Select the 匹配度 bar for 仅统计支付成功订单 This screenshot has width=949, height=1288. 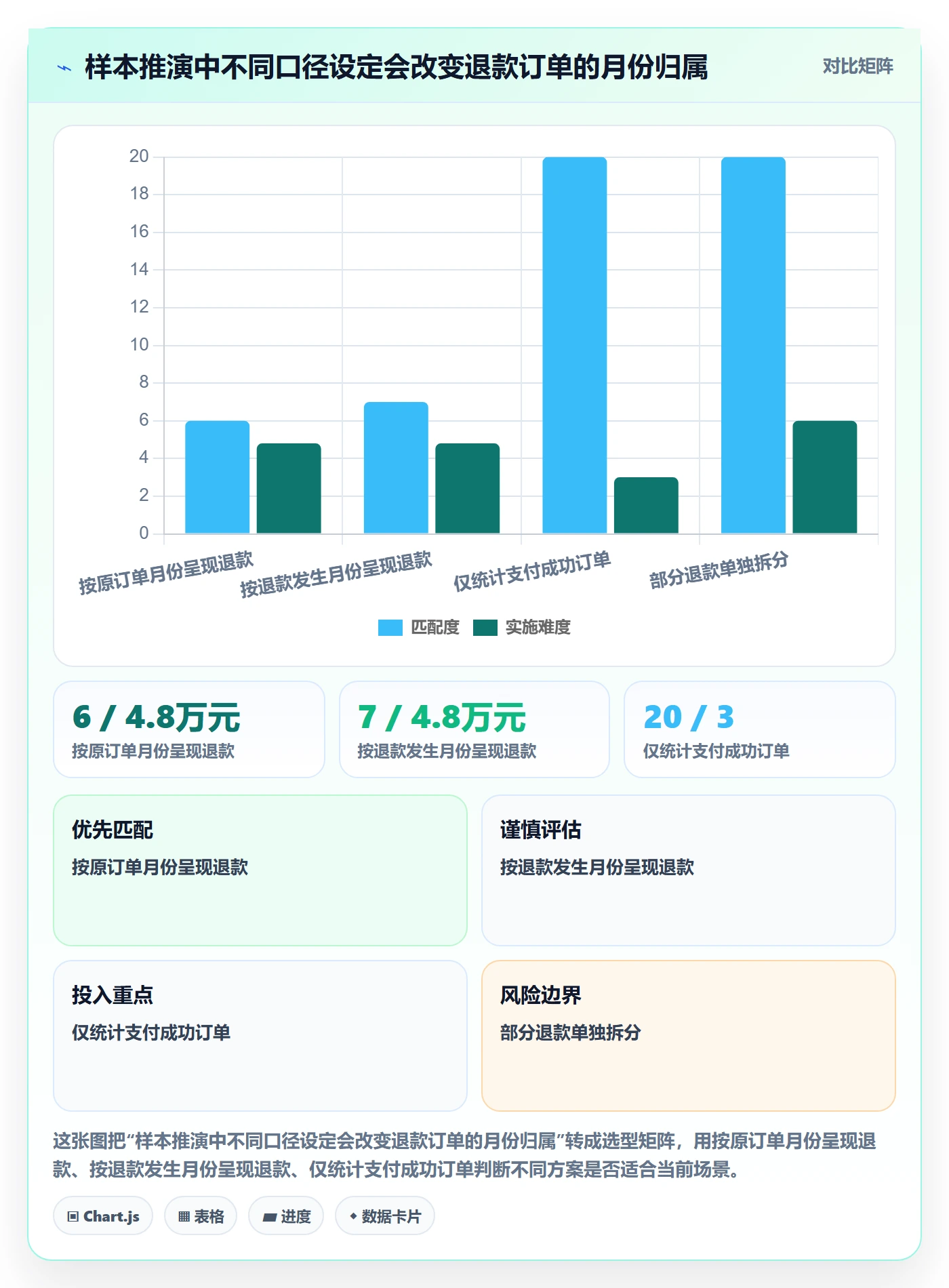(575, 345)
